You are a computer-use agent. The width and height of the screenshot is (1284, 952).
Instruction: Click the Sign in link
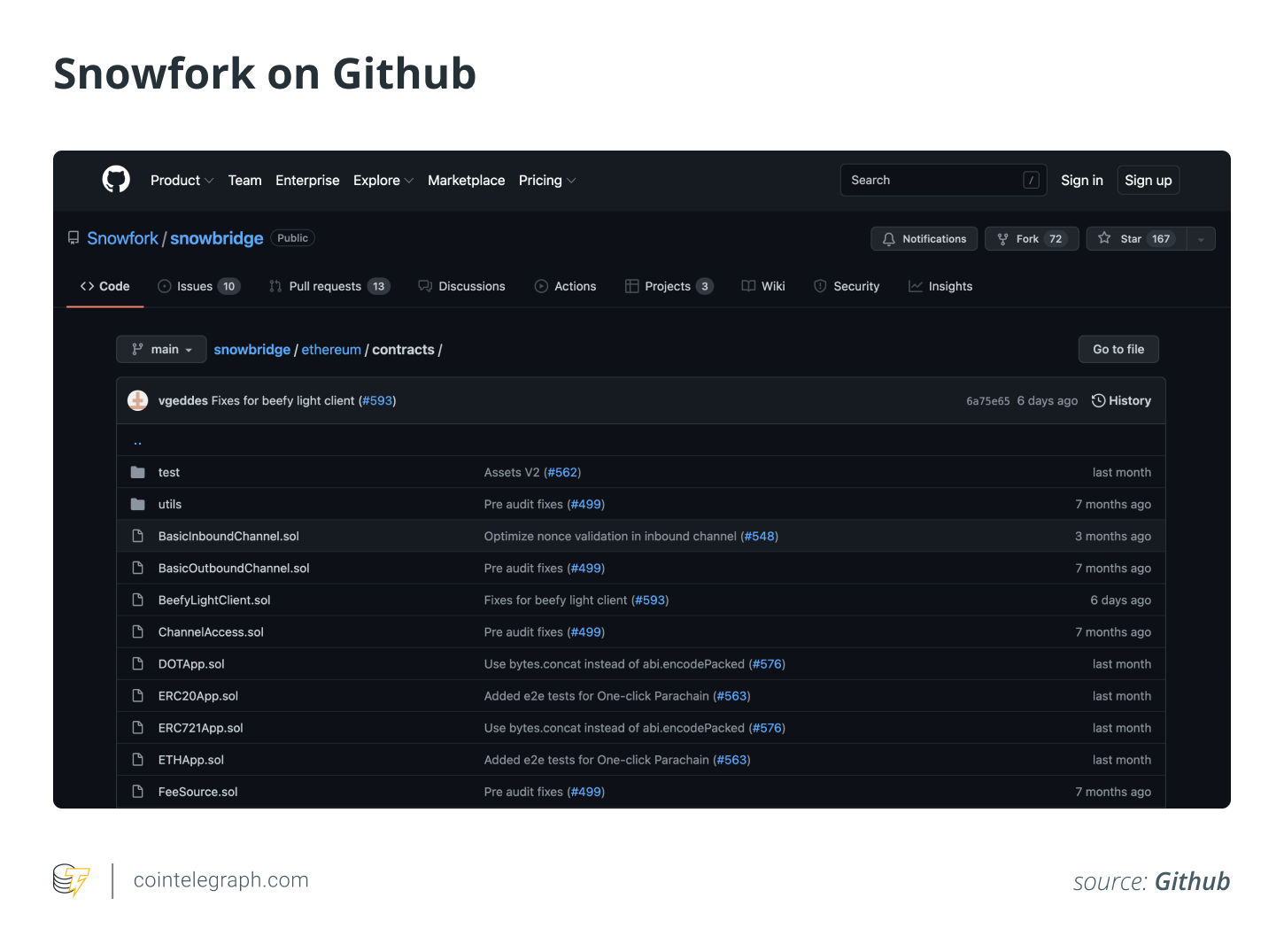click(x=1082, y=180)
